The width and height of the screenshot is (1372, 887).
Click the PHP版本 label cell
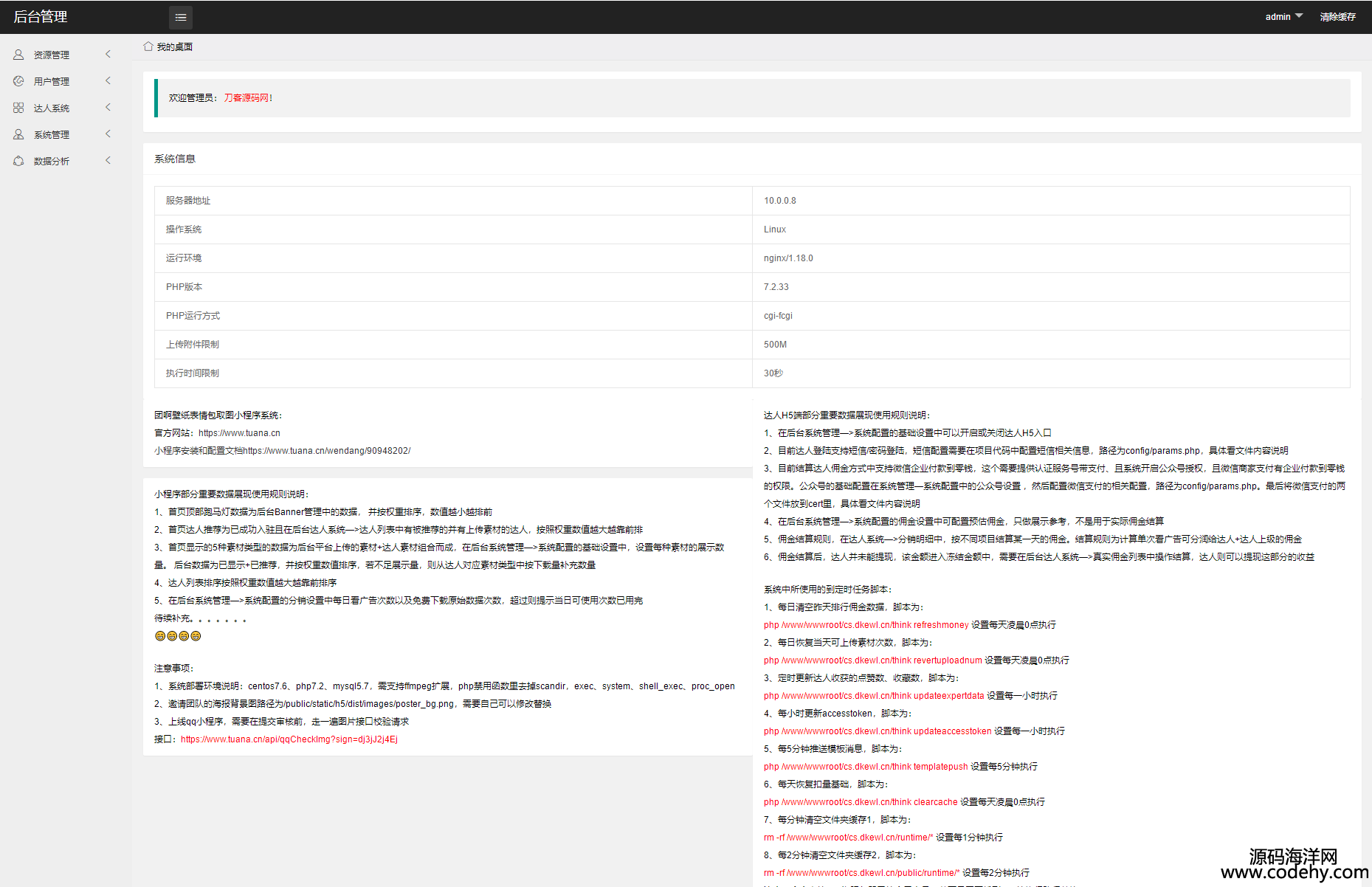coord(453,287)
